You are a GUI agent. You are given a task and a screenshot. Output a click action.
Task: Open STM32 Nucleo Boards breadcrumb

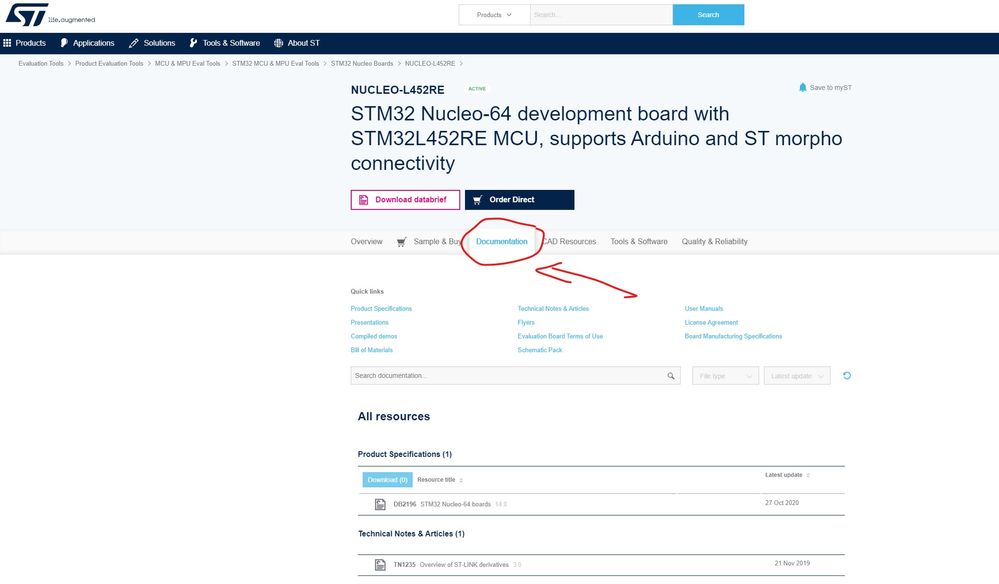pos(362,64)
